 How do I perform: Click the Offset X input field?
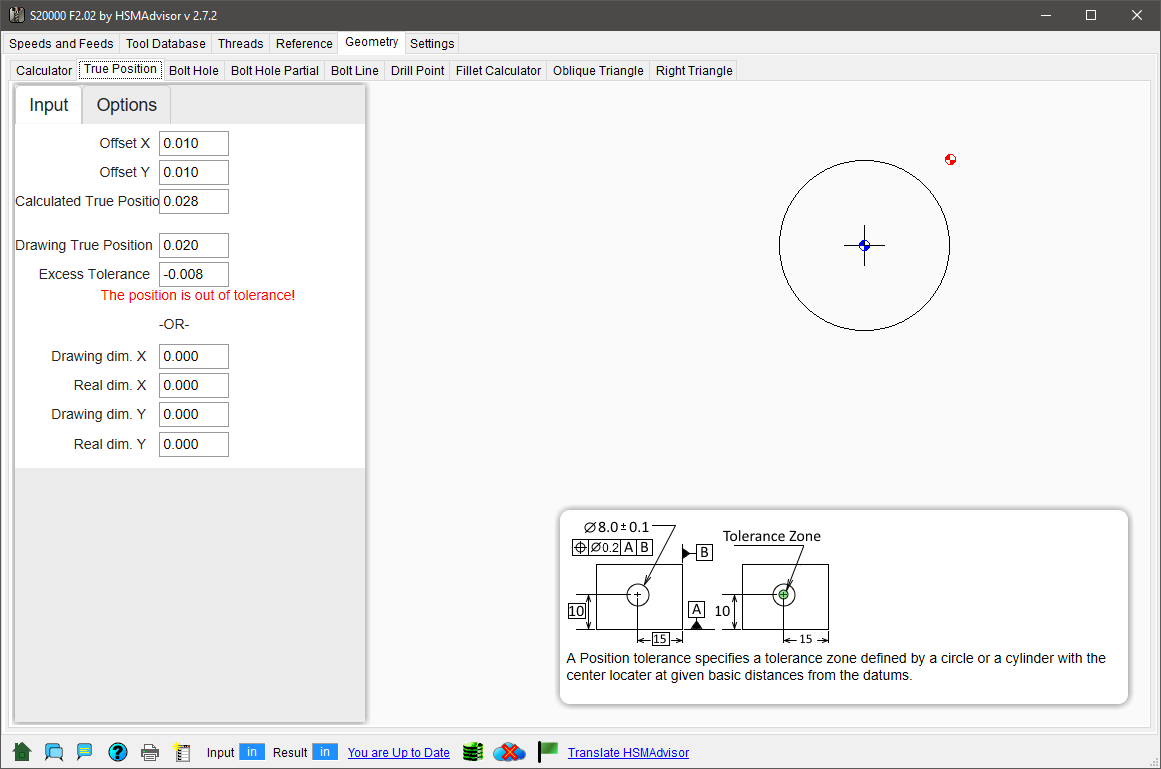point(194,144)
